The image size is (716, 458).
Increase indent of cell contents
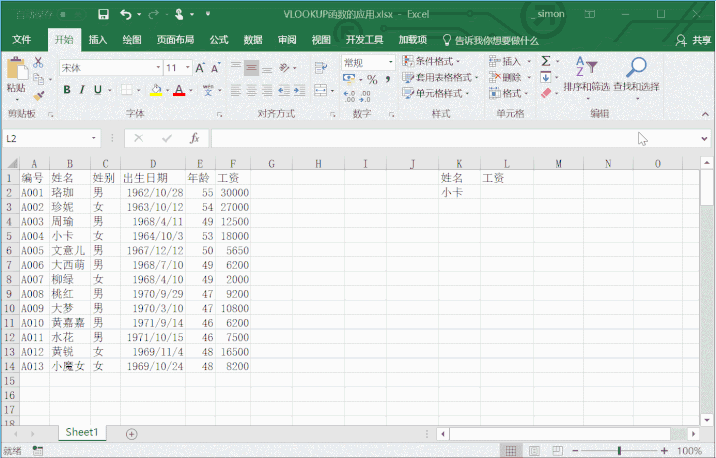click(x=300, y=90)
